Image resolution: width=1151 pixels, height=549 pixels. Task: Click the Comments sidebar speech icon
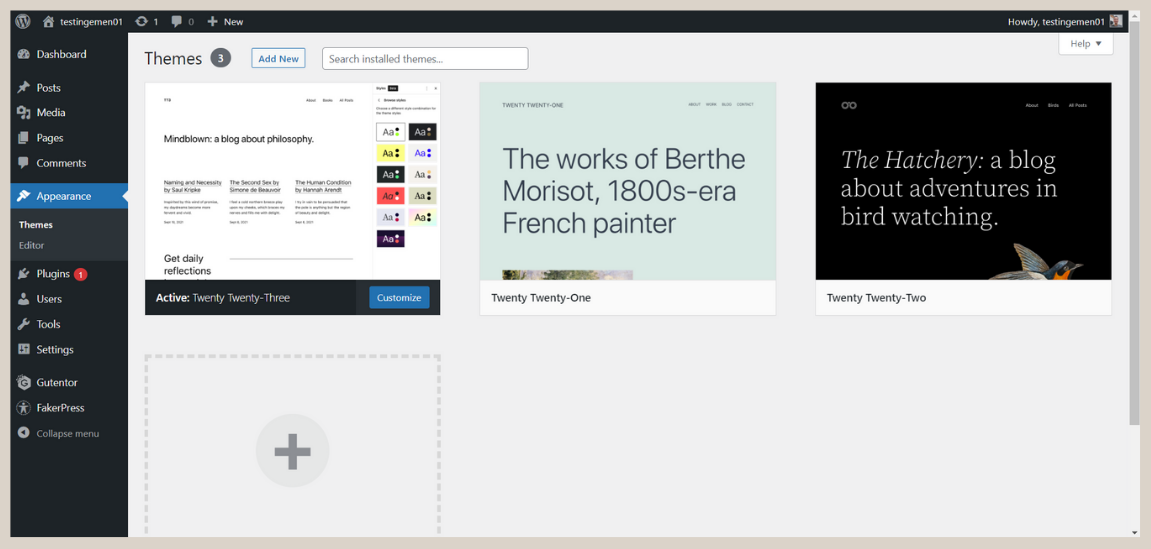[23, 163]
